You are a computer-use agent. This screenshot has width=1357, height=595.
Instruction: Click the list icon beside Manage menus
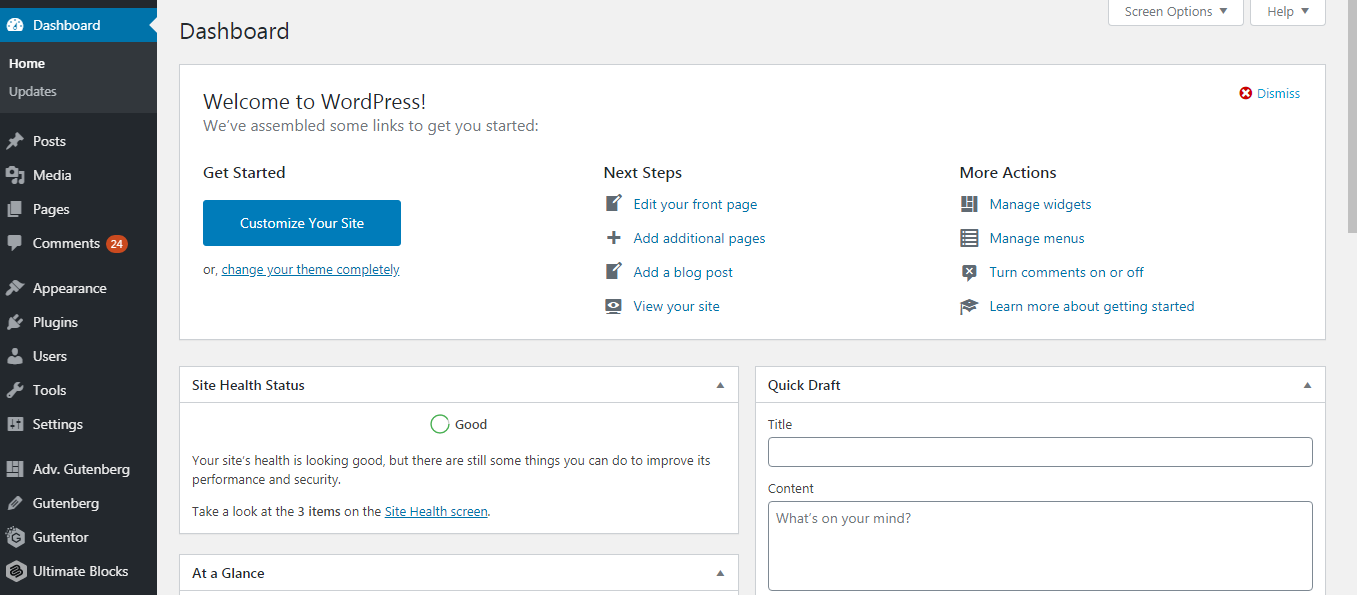click(969, 238)
